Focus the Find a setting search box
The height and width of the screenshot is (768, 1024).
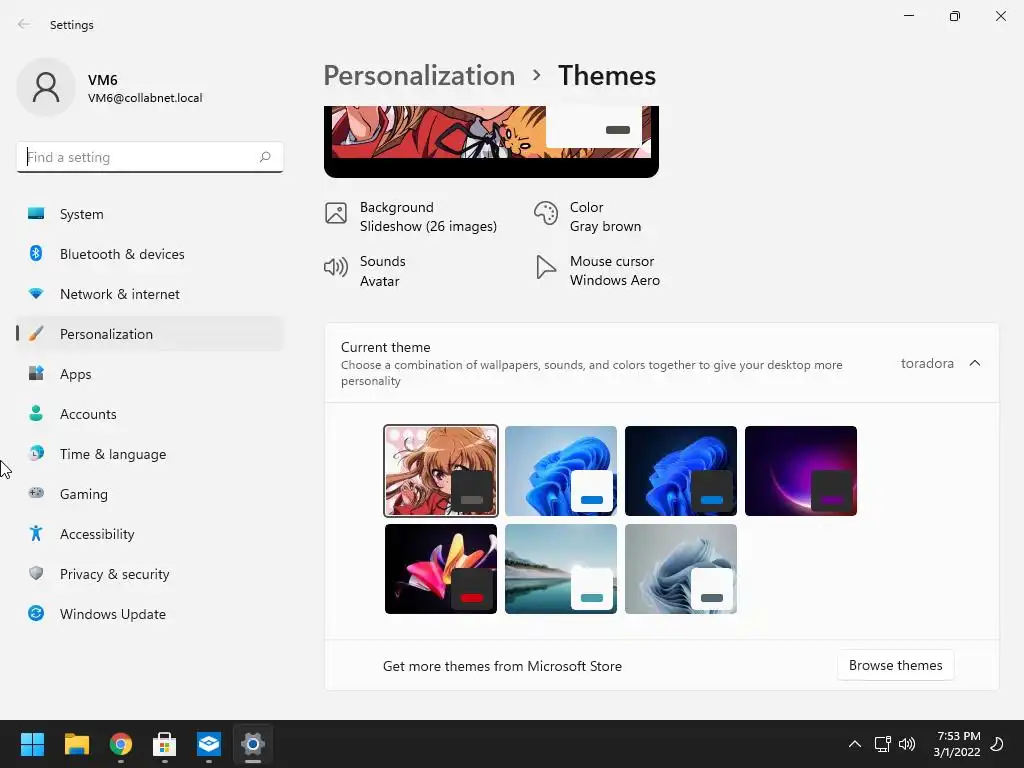[150, 157]
